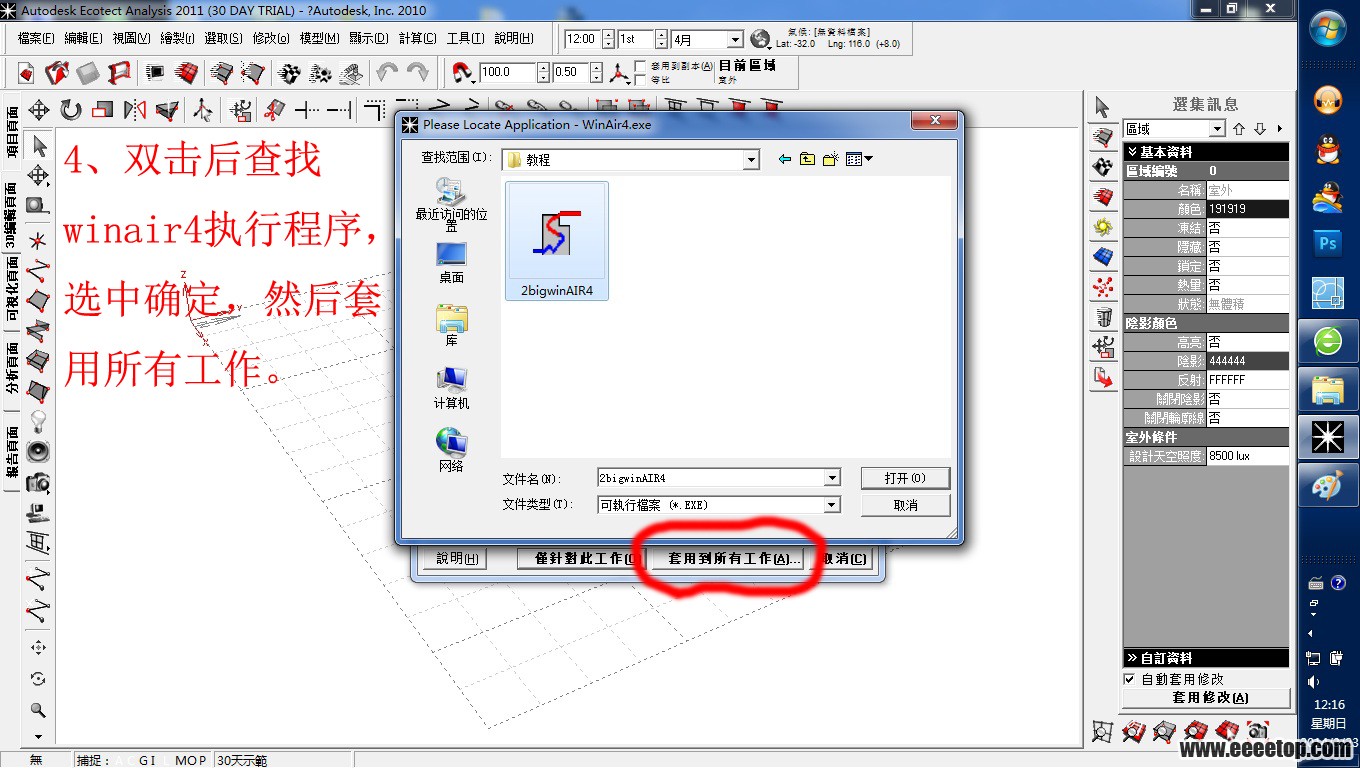1360x768 pixels.
Task: Open Photoshop from the taskbar
Action: point(1328,243)
